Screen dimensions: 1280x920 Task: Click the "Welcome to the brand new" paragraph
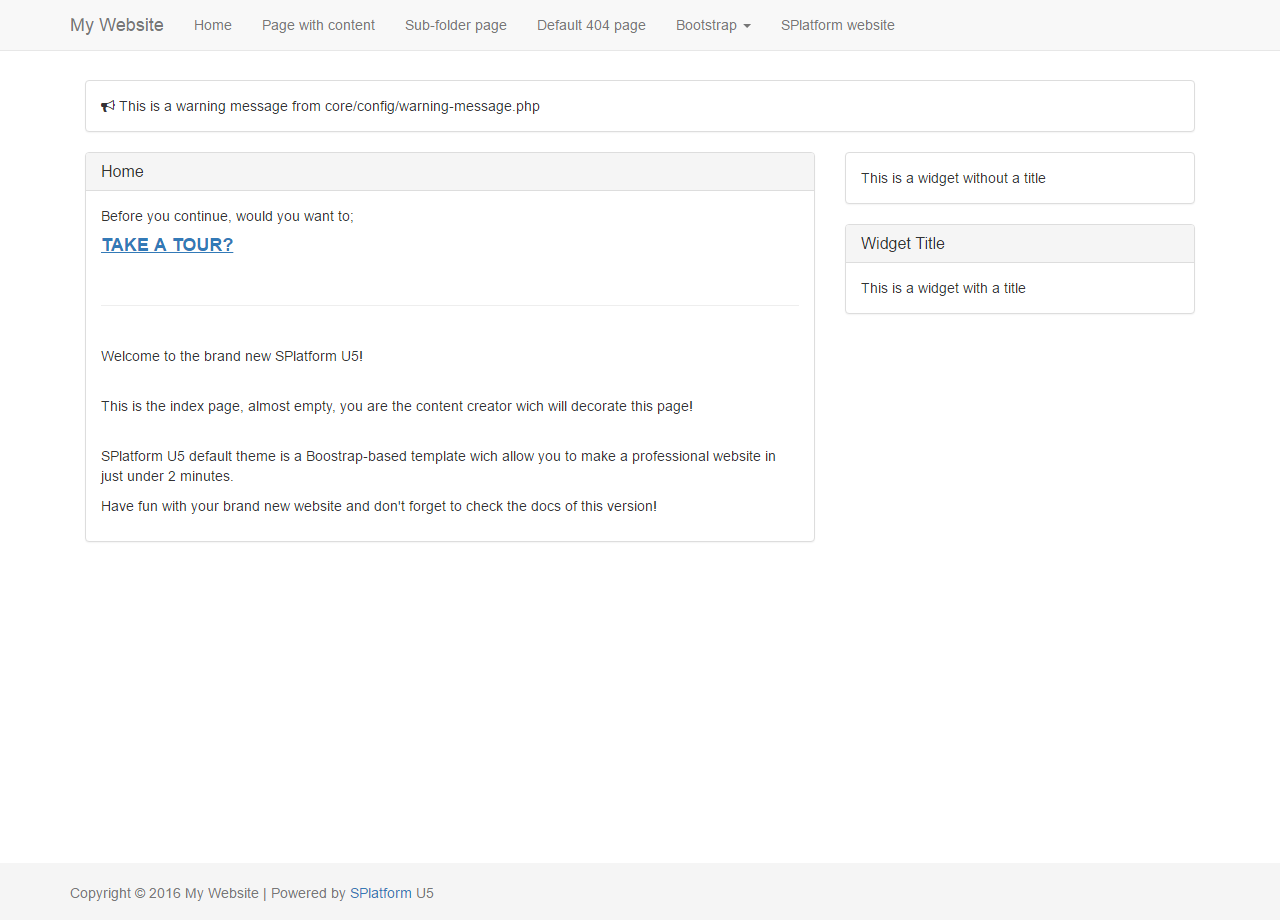pyautogui.click(x=231, y=356)
